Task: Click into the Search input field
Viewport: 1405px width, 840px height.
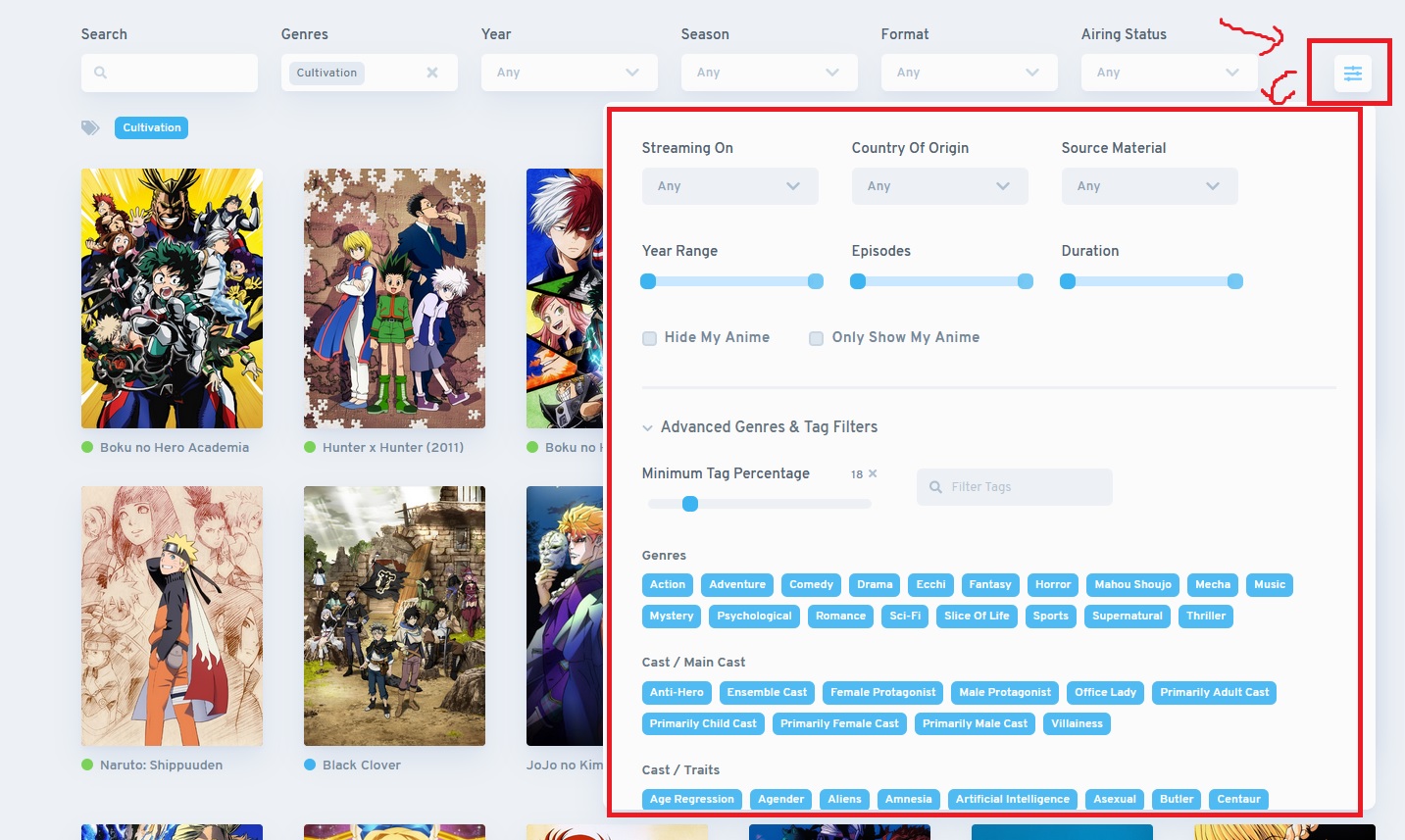Action: tap(170, 73)
